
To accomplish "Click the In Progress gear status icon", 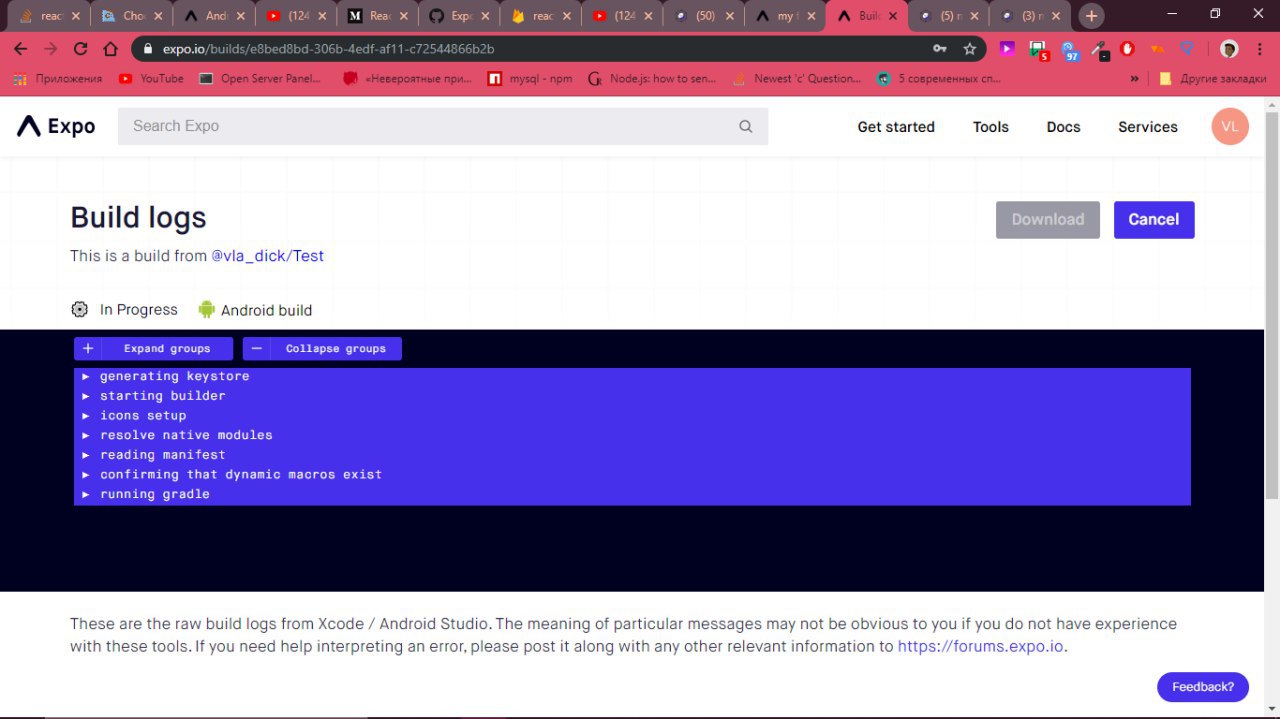I will [80, 309].
